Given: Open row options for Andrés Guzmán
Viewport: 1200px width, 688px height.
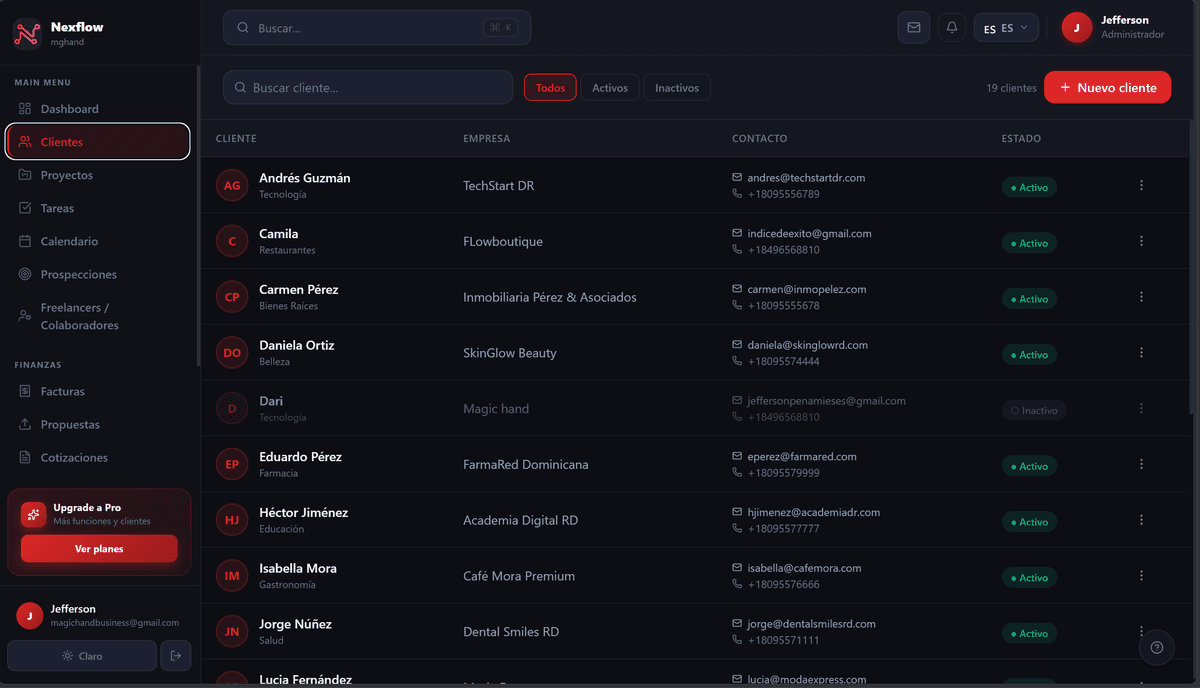Looking at the screenshot, I should 1141,185.
